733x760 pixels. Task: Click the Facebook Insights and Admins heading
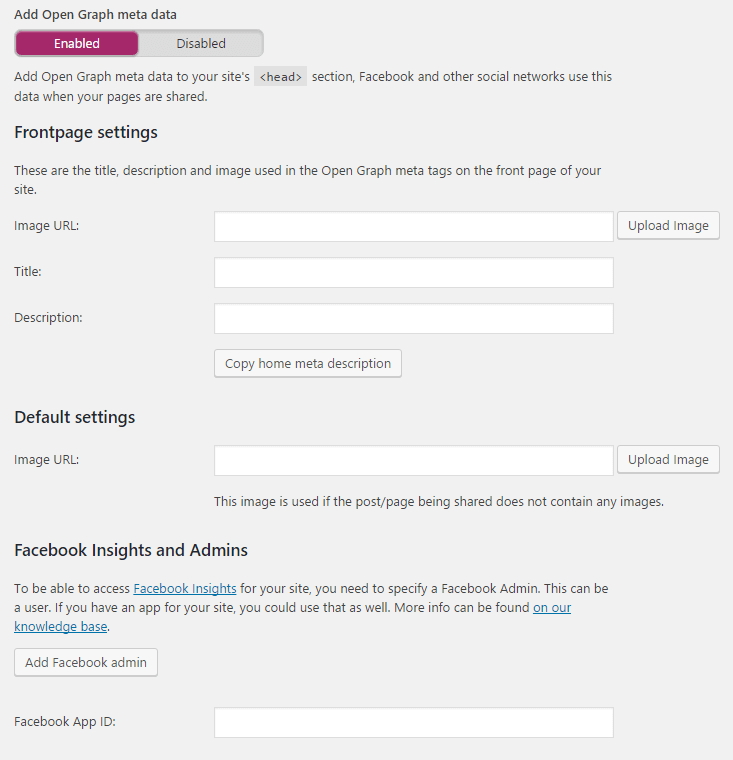click(x=131, y=550)
